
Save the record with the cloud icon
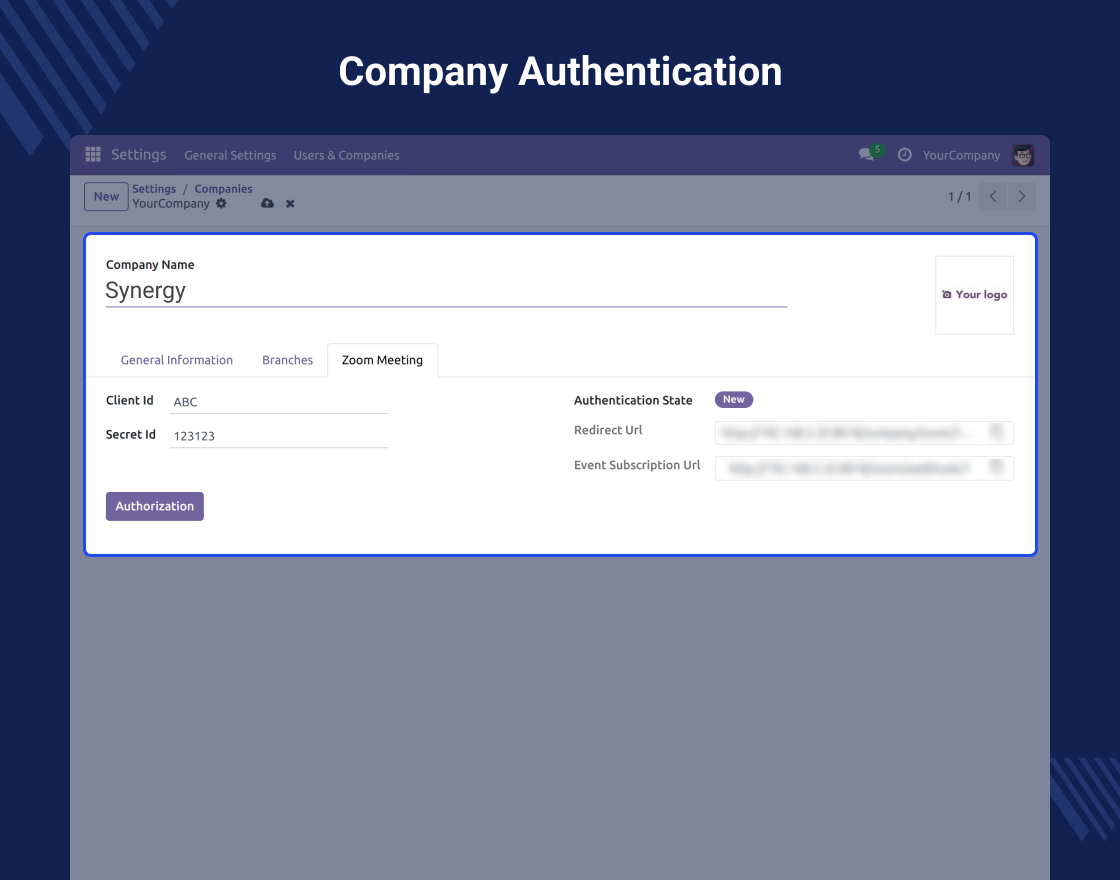click(267, 204)
